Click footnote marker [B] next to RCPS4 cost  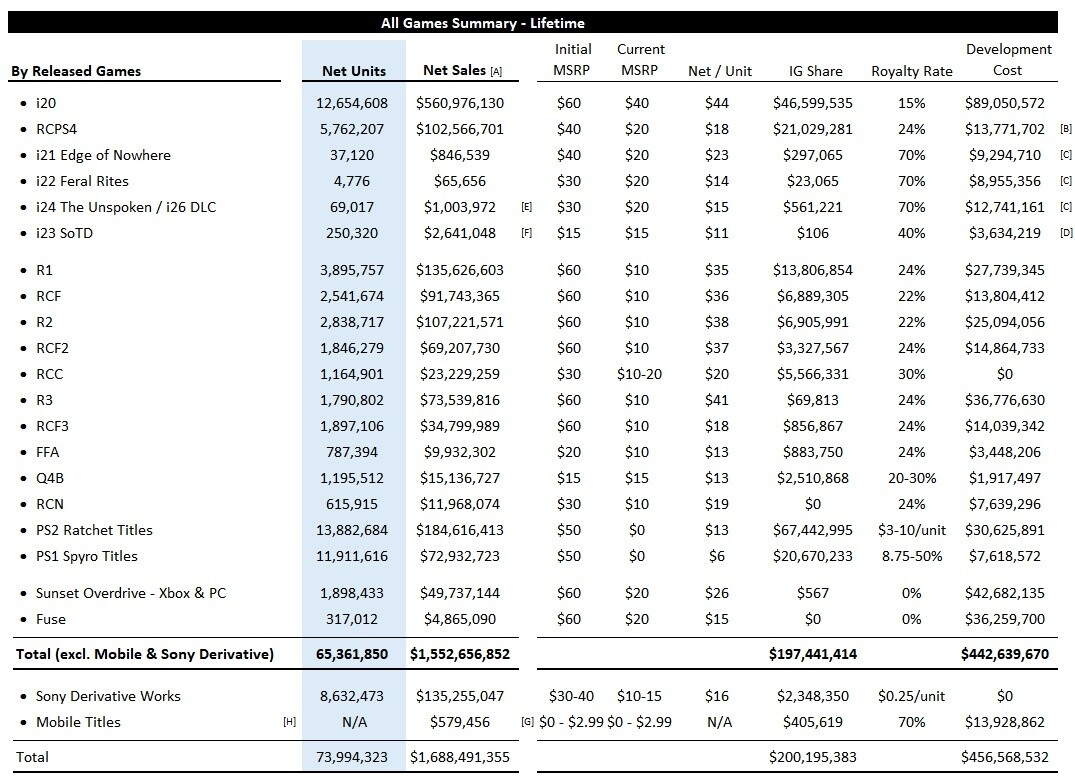tap(1065, 129)
